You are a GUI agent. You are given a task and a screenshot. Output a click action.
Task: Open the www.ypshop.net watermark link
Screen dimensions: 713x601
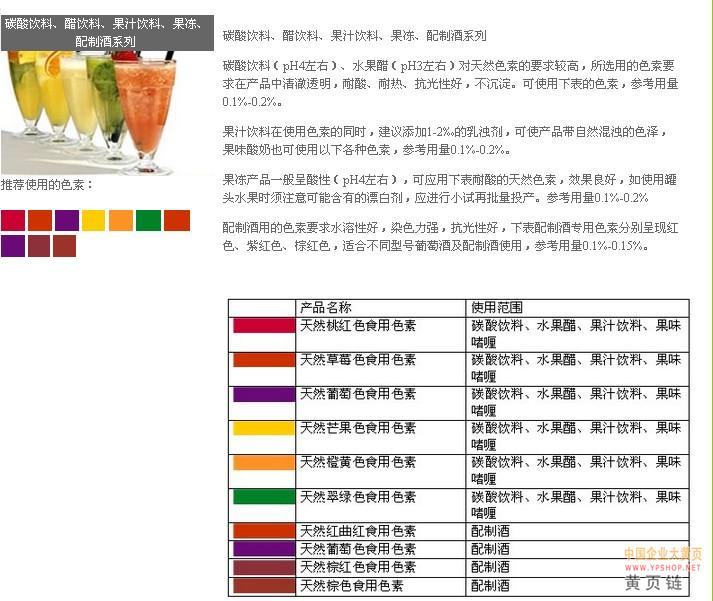click(x=663, y=567)
